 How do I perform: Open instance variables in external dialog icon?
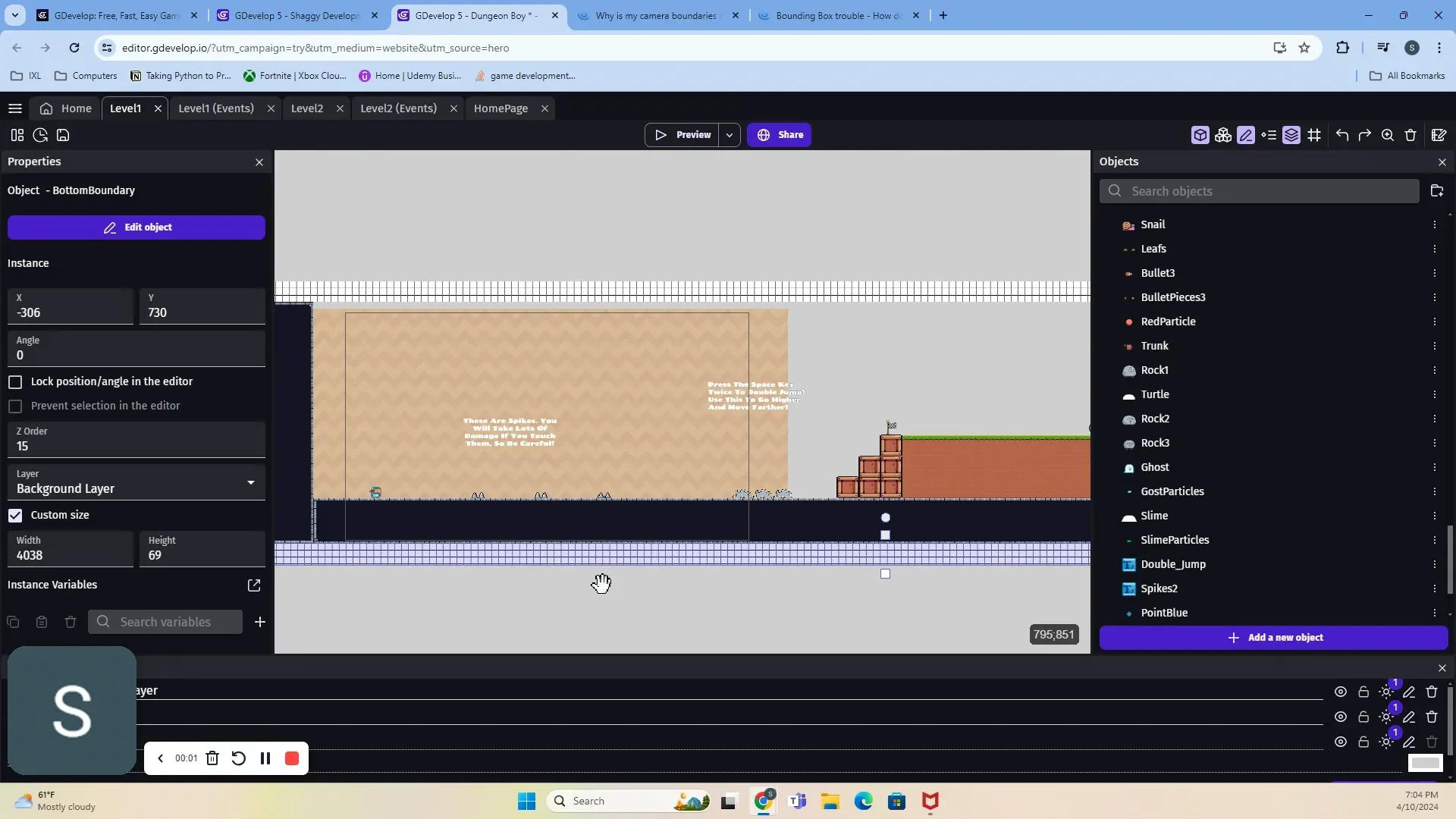click(254, 585)
